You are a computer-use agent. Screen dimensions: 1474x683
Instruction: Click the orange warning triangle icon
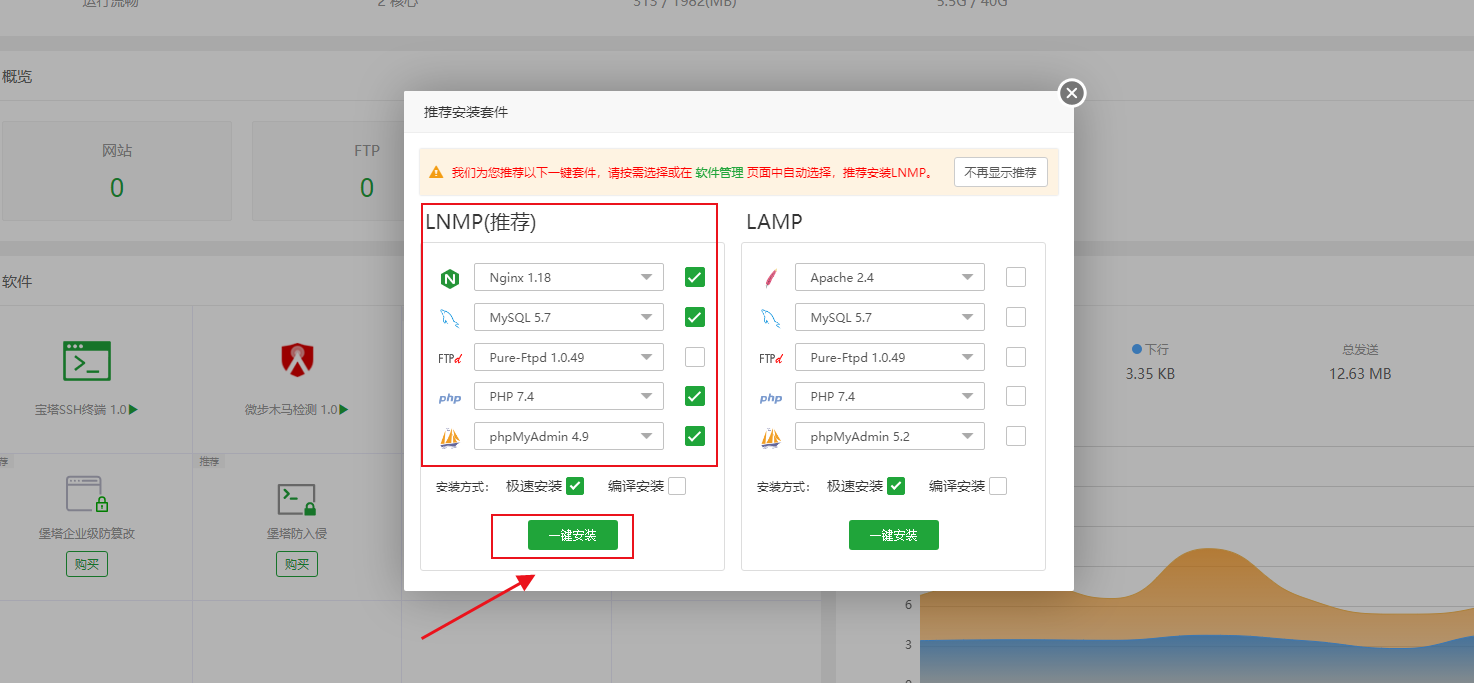436,172
